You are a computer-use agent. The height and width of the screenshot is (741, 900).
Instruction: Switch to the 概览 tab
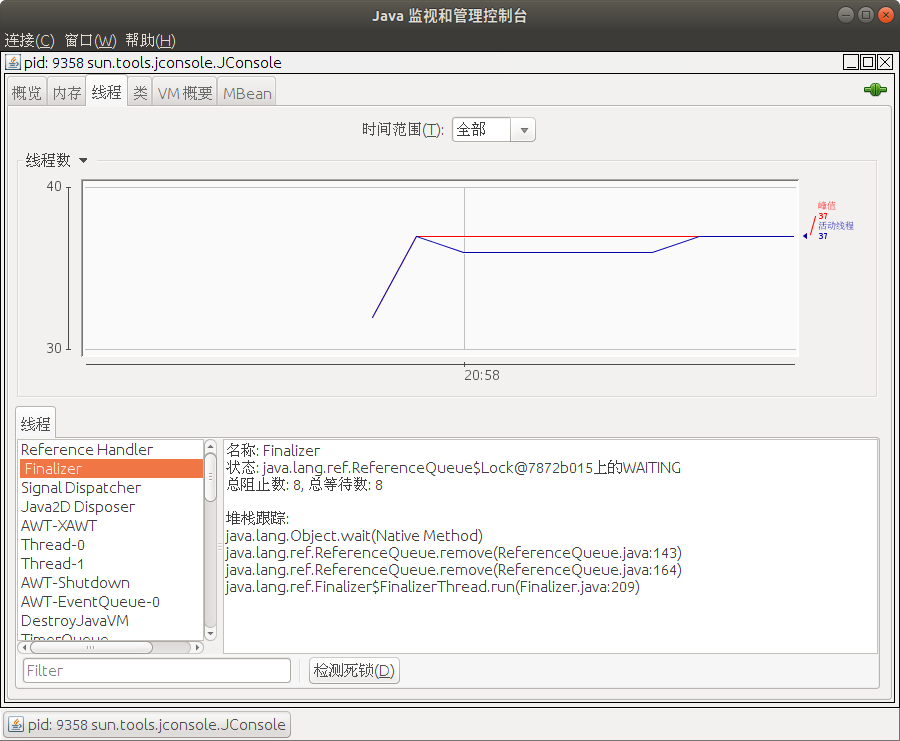pyautogui.click(x=26, y=92)
